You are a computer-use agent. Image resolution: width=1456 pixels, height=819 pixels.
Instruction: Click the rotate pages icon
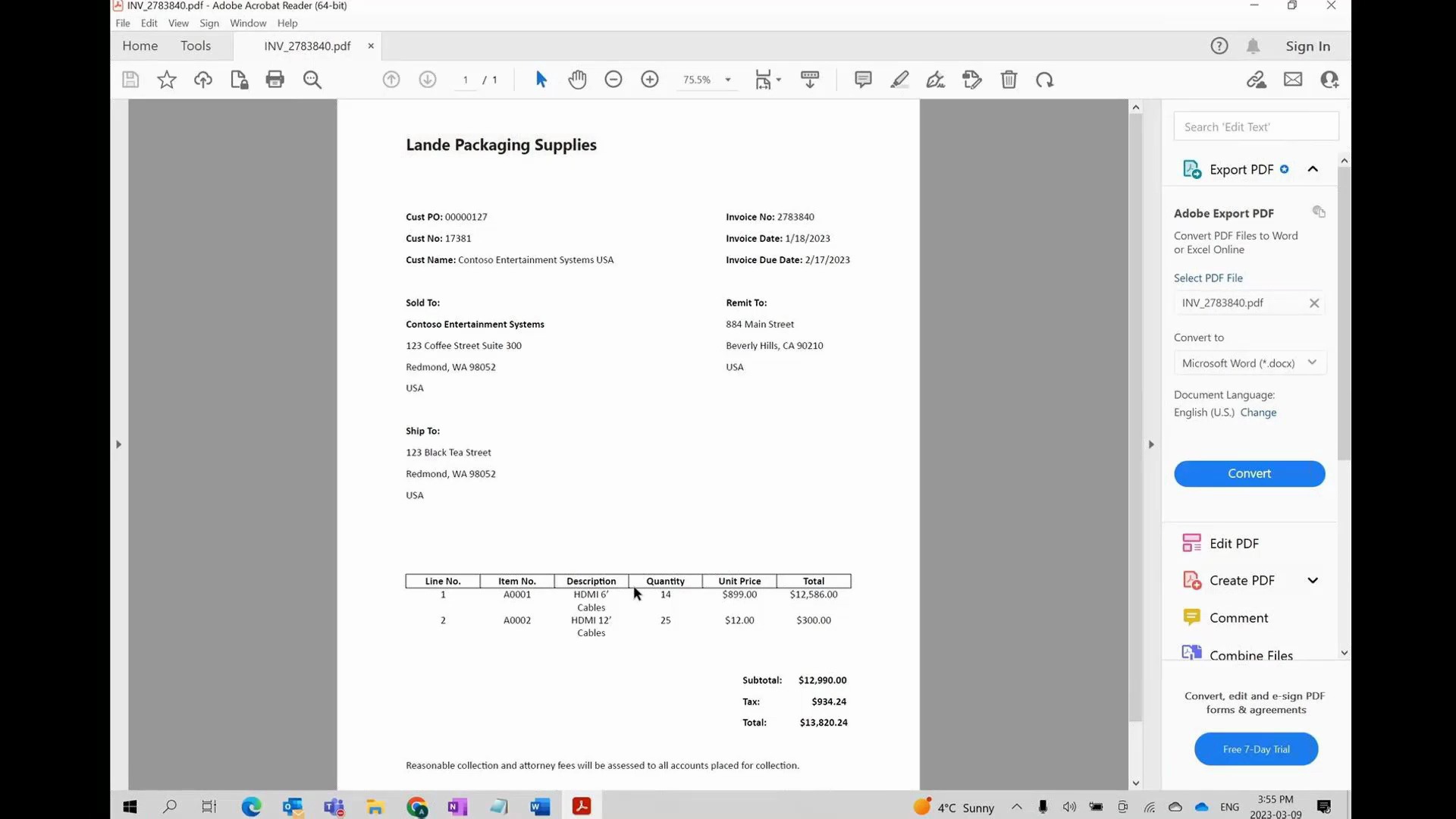click(x=1045, y=79)
